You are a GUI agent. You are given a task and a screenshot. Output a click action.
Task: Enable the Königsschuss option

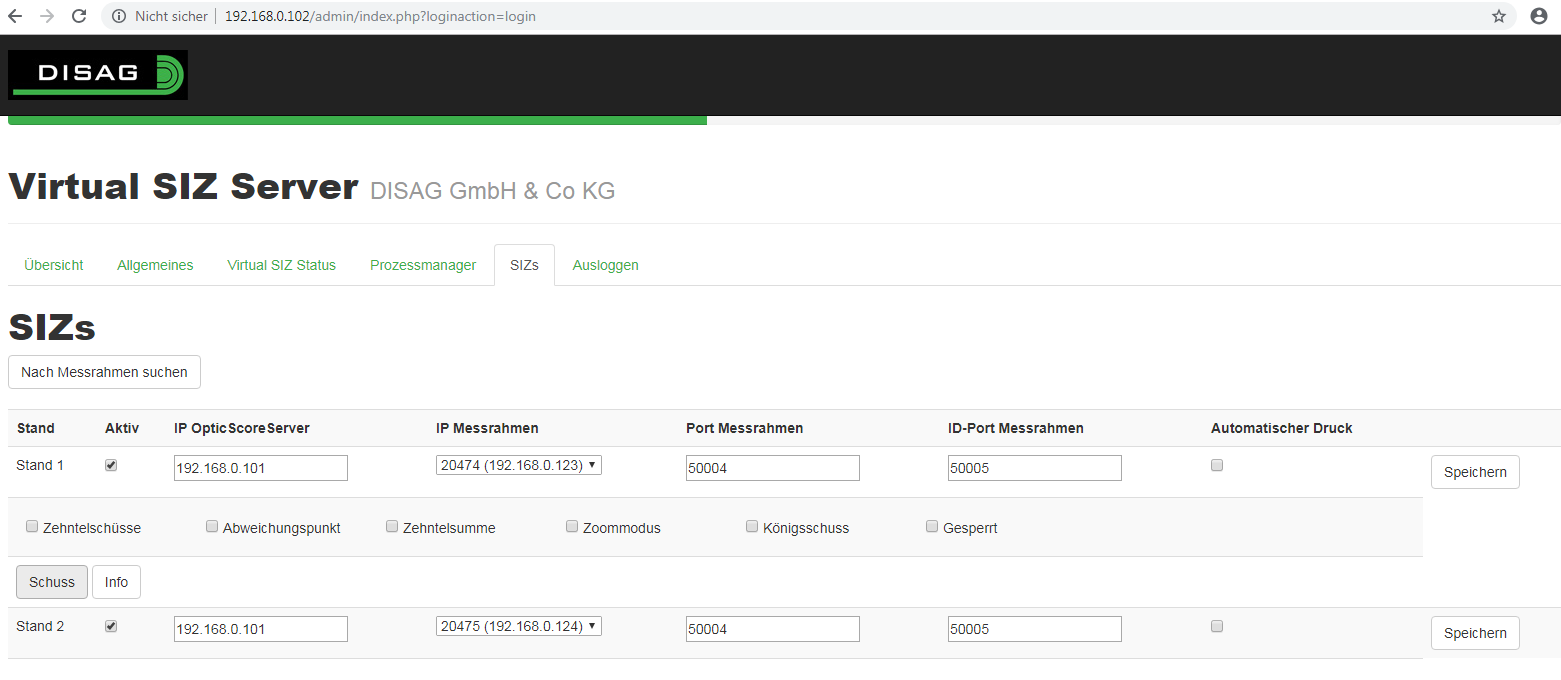click(752, 526)
